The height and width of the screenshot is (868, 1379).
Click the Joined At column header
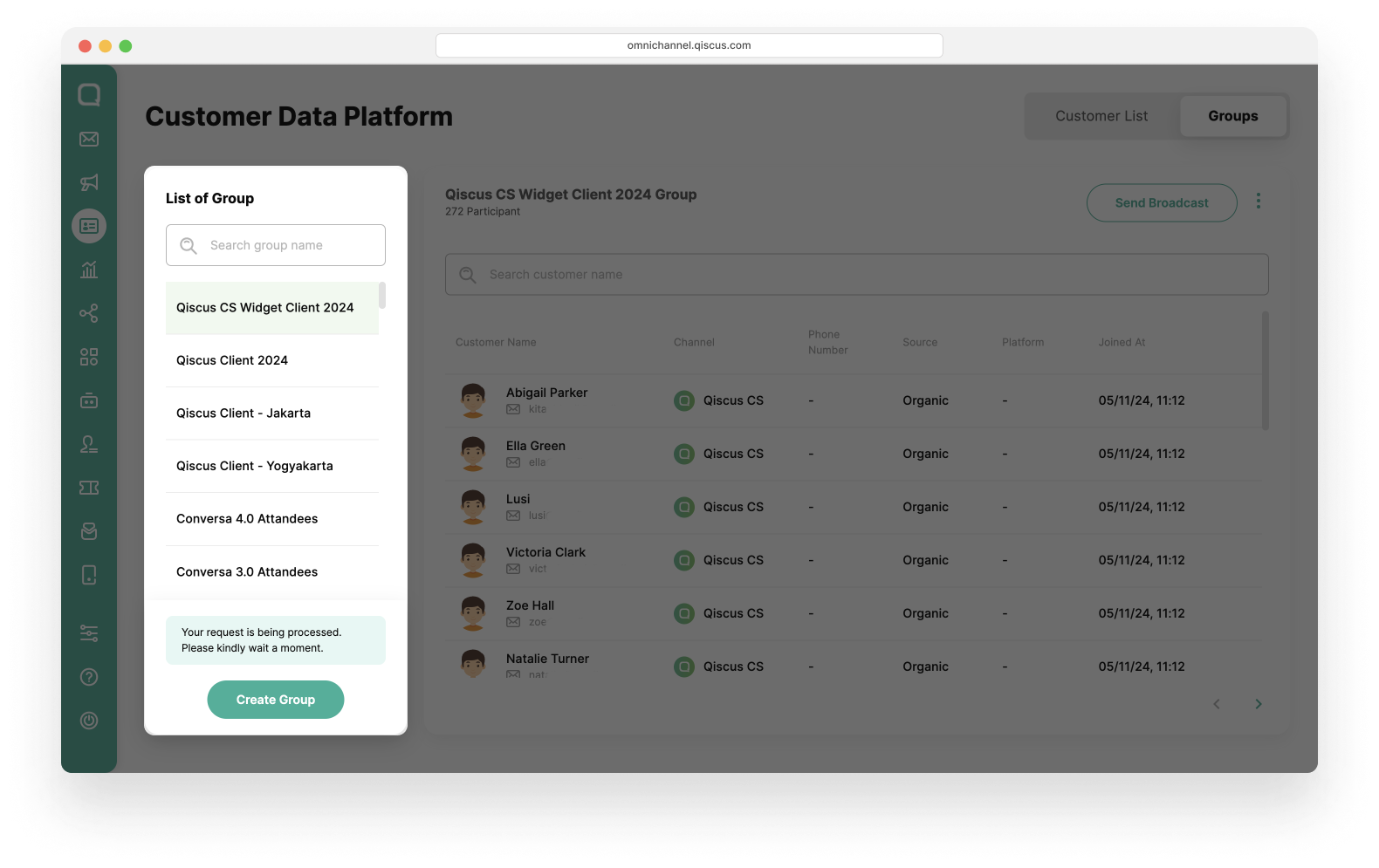tap(1122, 342)
